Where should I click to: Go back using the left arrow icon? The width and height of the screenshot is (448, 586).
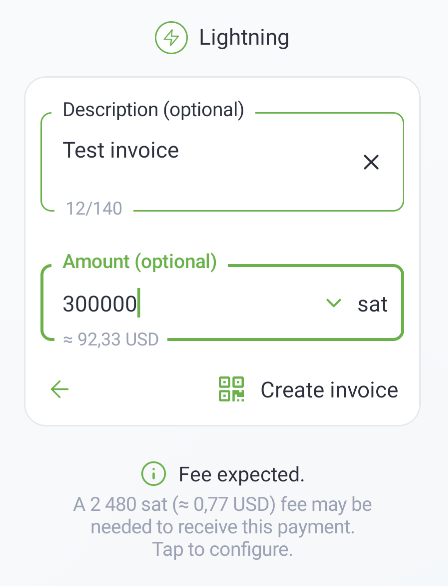59,389
